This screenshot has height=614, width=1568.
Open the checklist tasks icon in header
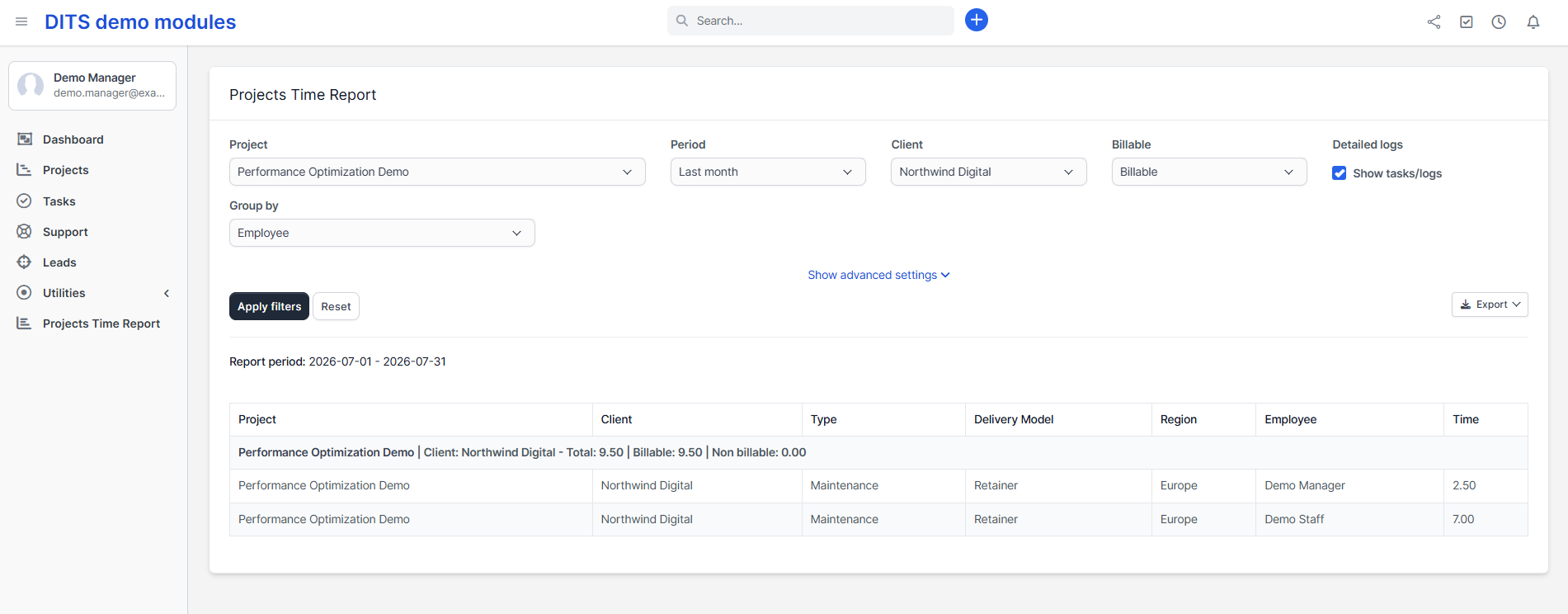(x=1467, y=22)
